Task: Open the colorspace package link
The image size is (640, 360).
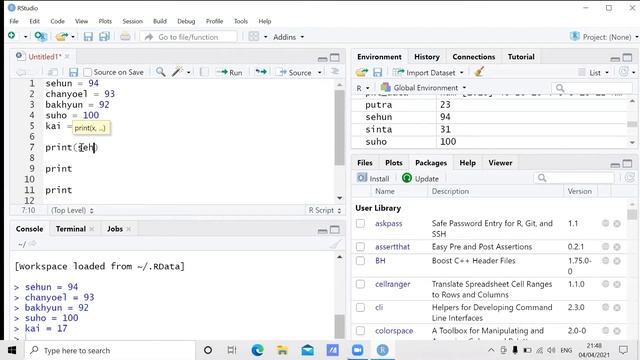Action: 394,331
